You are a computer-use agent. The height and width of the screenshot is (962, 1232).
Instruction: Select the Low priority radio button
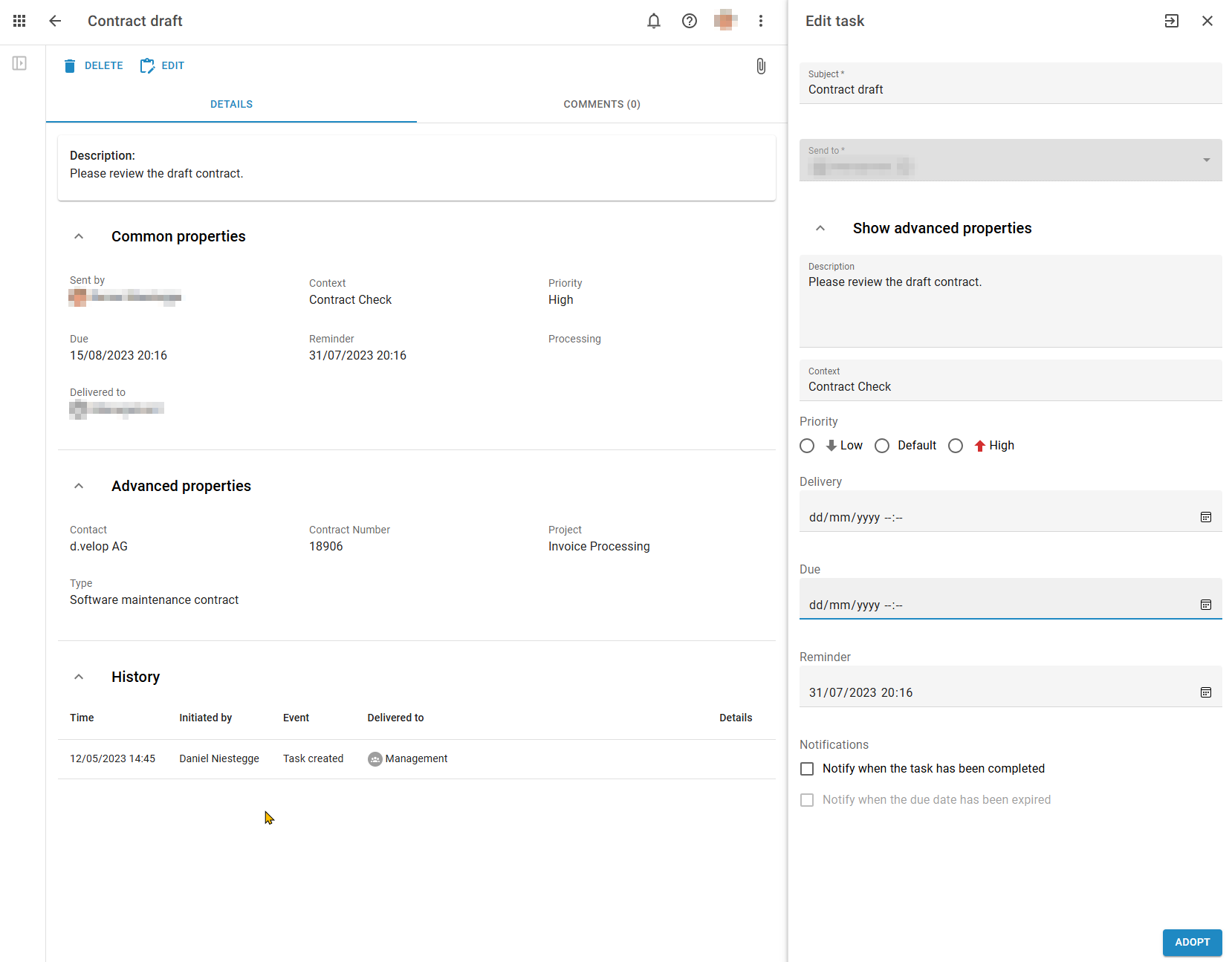click(x=807, y=445)
